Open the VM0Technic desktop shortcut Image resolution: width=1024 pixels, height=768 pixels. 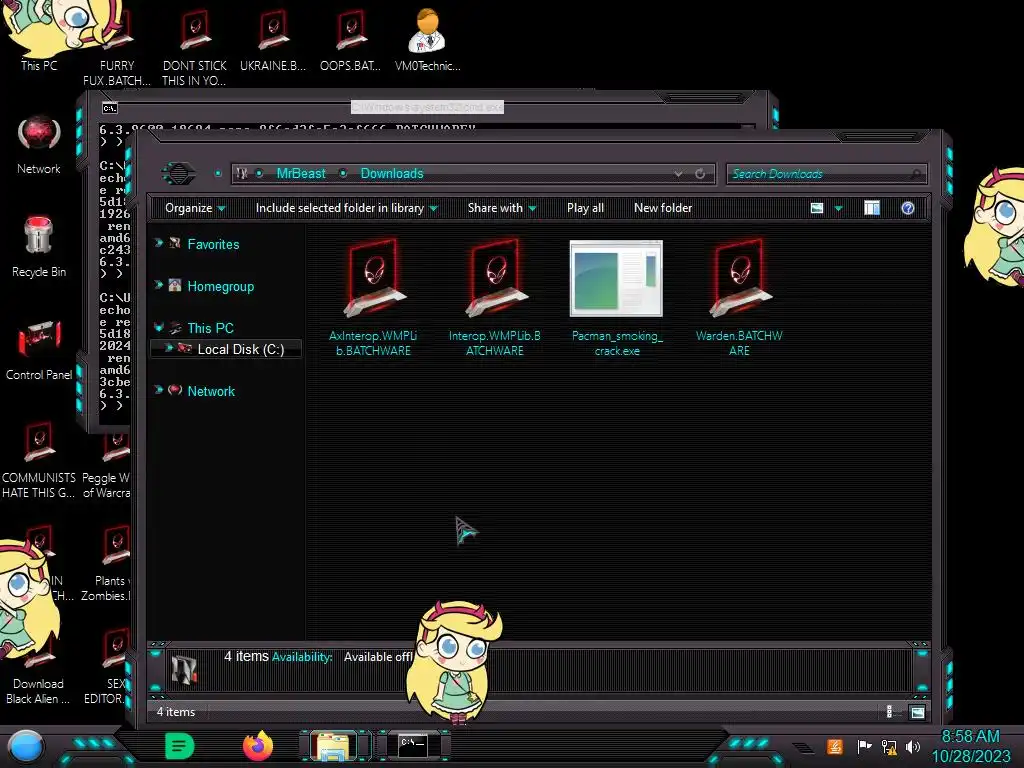pyautogui.click(x=428, y=38)
